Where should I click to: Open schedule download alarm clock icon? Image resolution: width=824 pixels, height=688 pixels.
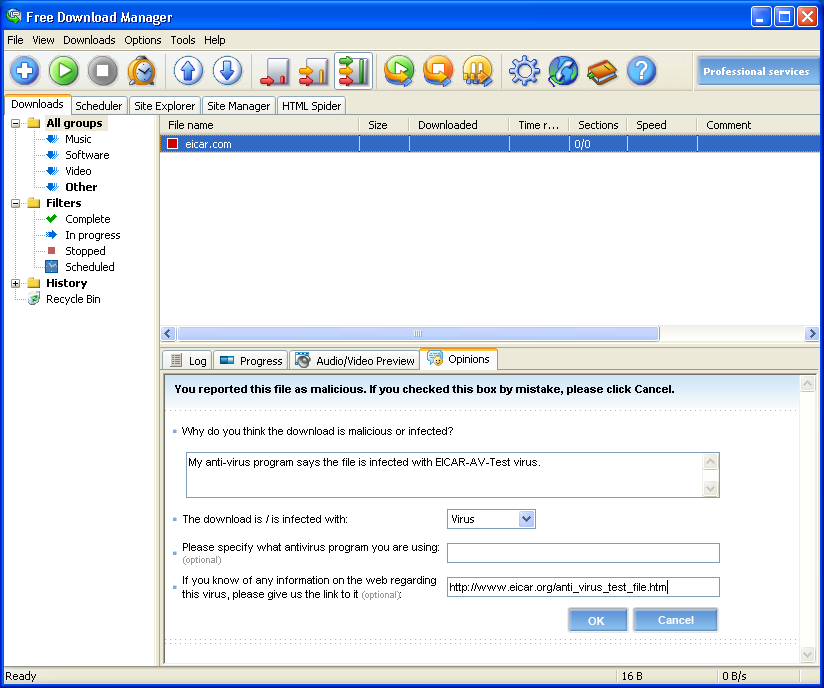point(141,70)
